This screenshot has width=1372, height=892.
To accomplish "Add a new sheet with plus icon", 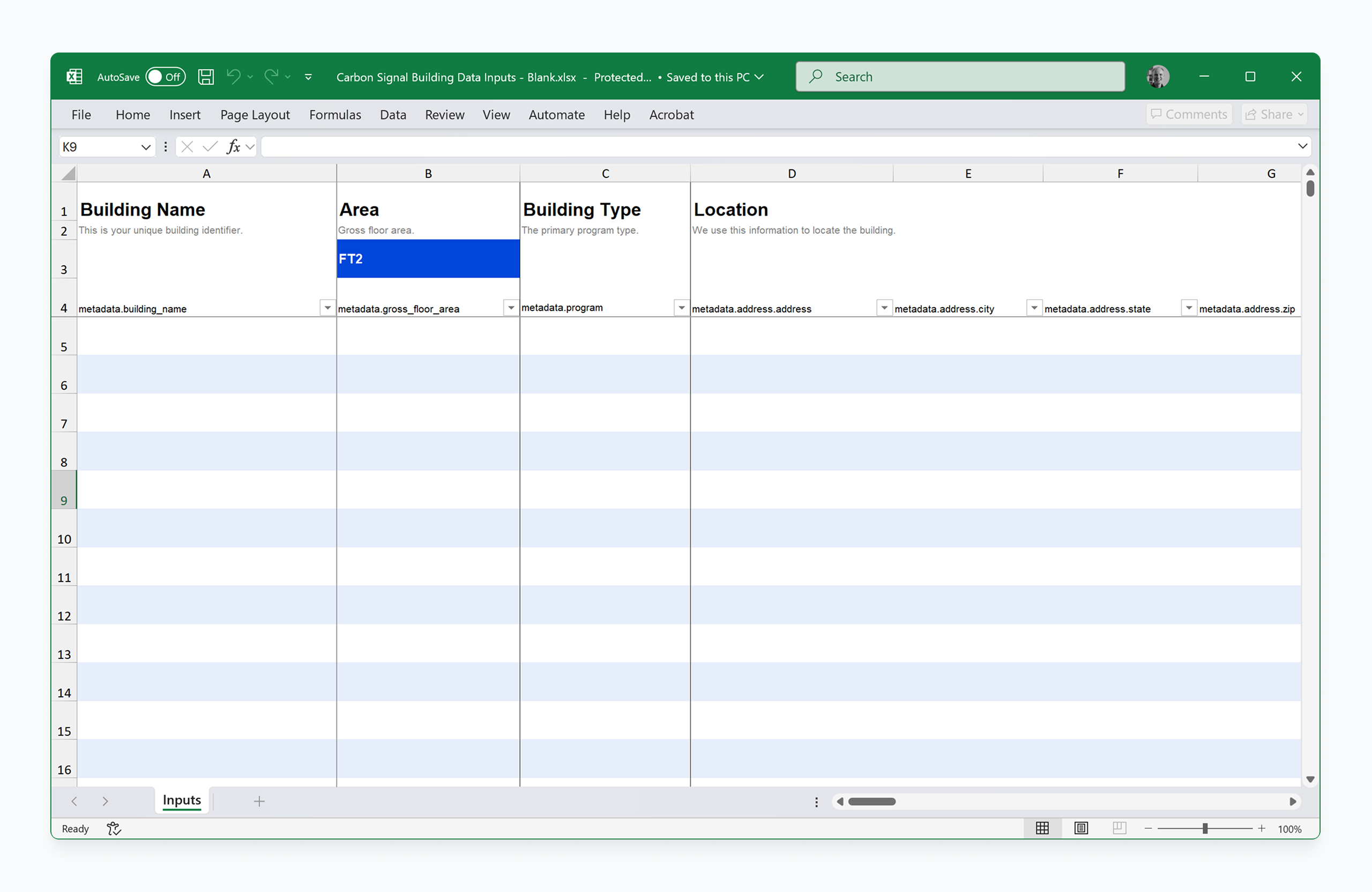I will [259, 801].
